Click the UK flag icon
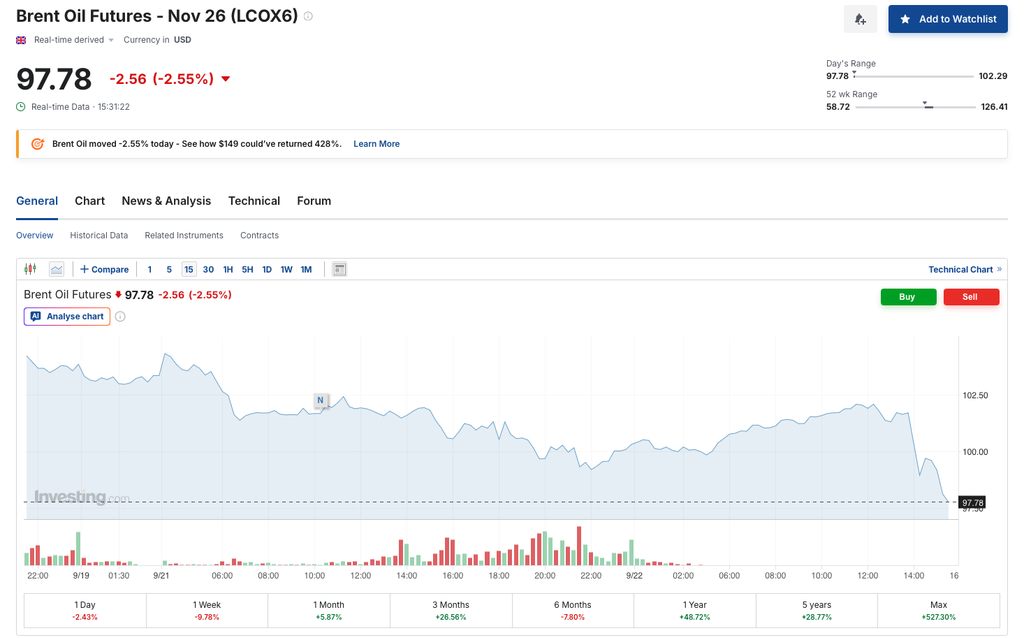The image size is (1024, 638). 21,40
